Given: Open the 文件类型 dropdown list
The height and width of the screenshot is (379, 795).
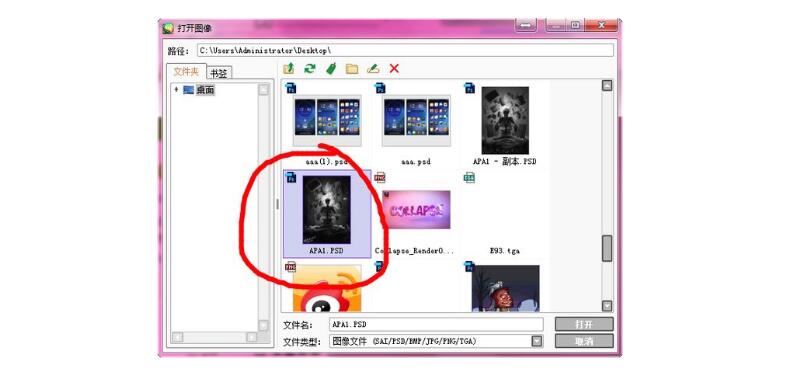Looking at the screenshot, I should click(x=537, y=342).
